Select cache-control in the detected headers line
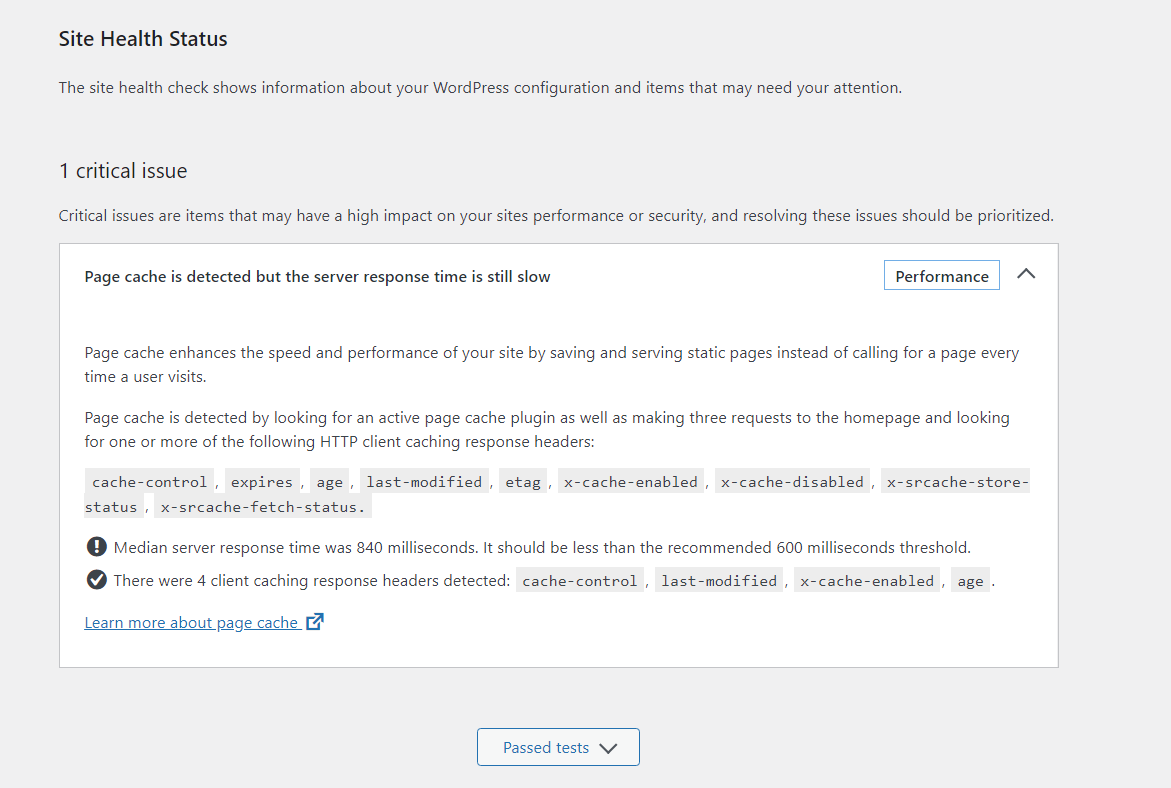This screenshot has height=788, width=1171. [580, 580]
